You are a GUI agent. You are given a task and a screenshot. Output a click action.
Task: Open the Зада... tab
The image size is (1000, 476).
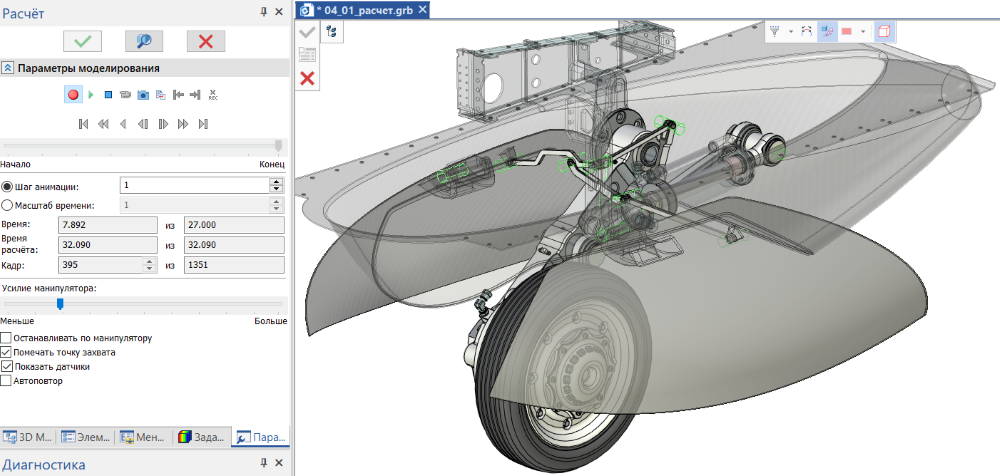pos(201,437)
